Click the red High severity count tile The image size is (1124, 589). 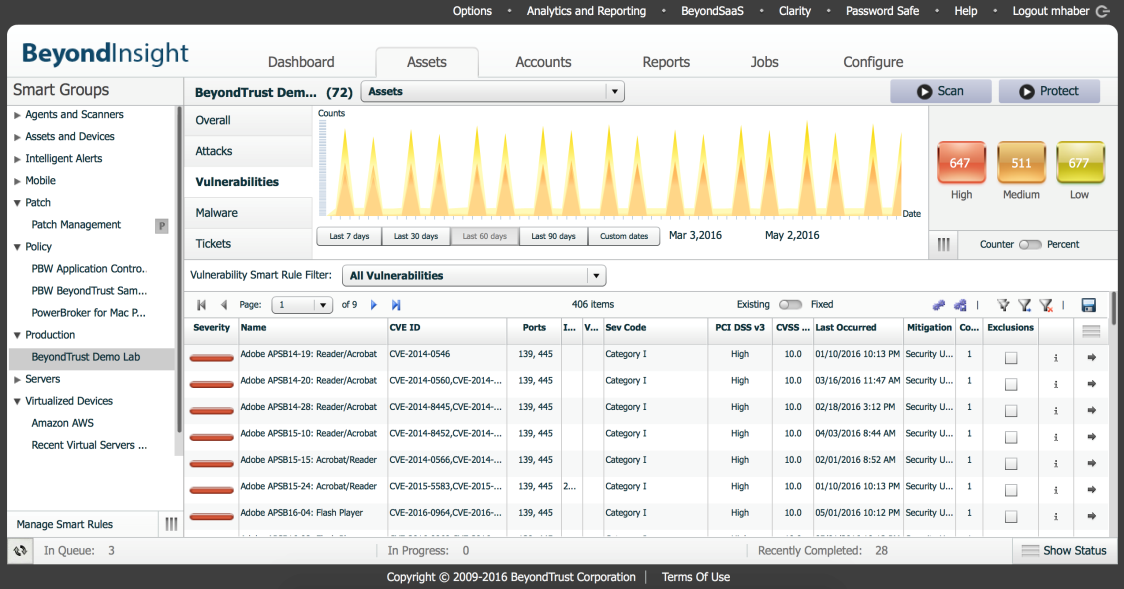pyautogui.click(x=960, y=163)
